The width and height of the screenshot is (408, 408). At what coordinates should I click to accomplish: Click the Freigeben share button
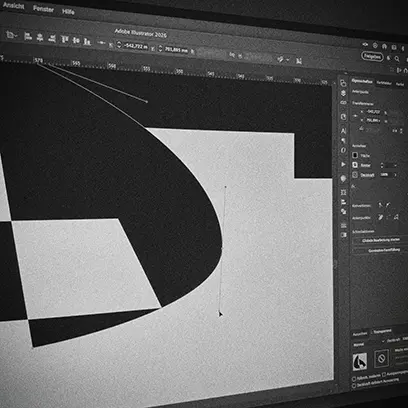click(x=372, y=56)
